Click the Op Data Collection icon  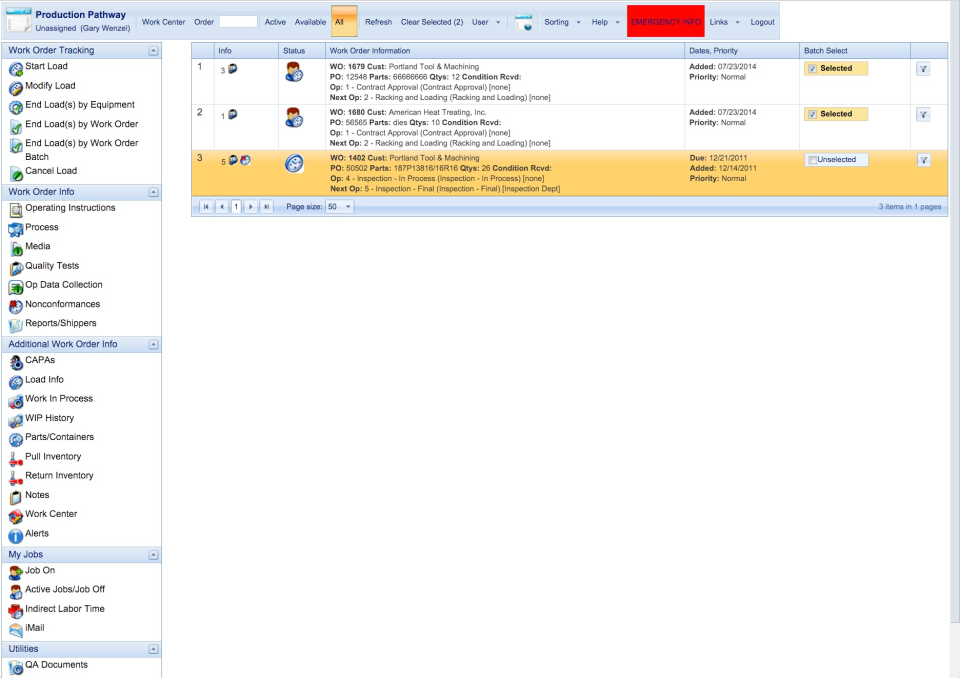click(x=15, y=288)
